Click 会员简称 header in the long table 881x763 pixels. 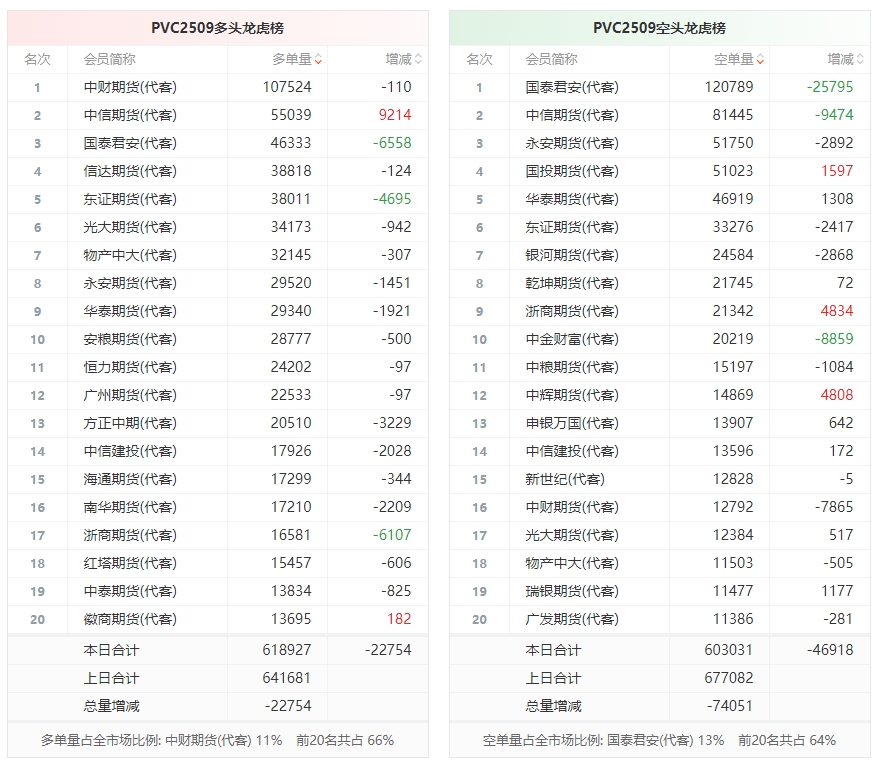[110, 59]
